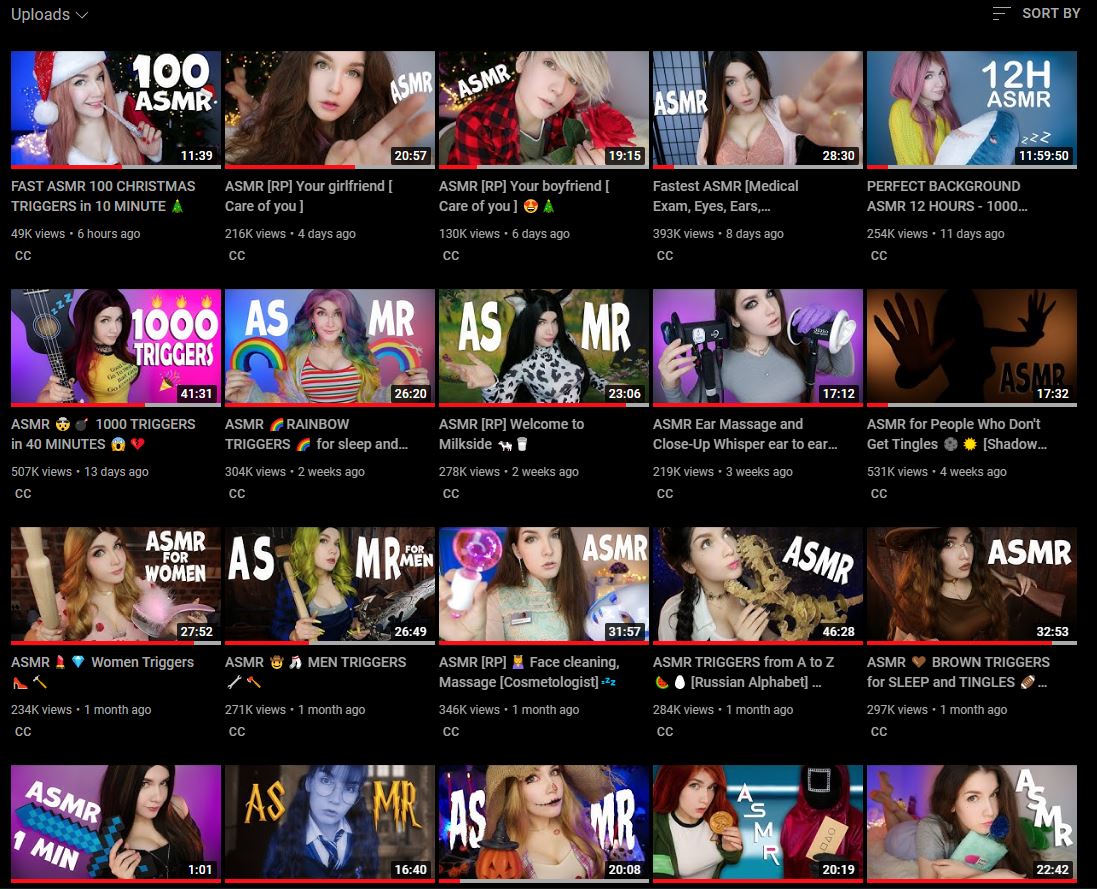Click '49K views • 6 hours ago' text
This screenshot has height=889, width=1097.
(76, 234)
